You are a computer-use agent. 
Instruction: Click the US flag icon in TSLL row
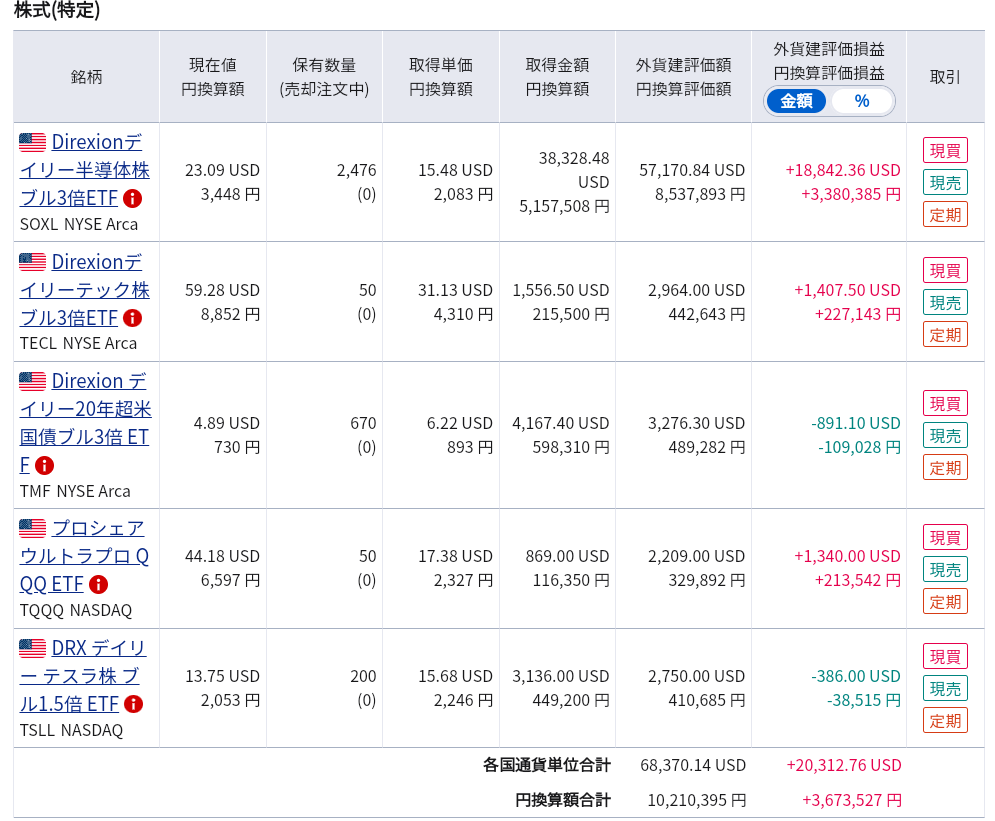32,648
